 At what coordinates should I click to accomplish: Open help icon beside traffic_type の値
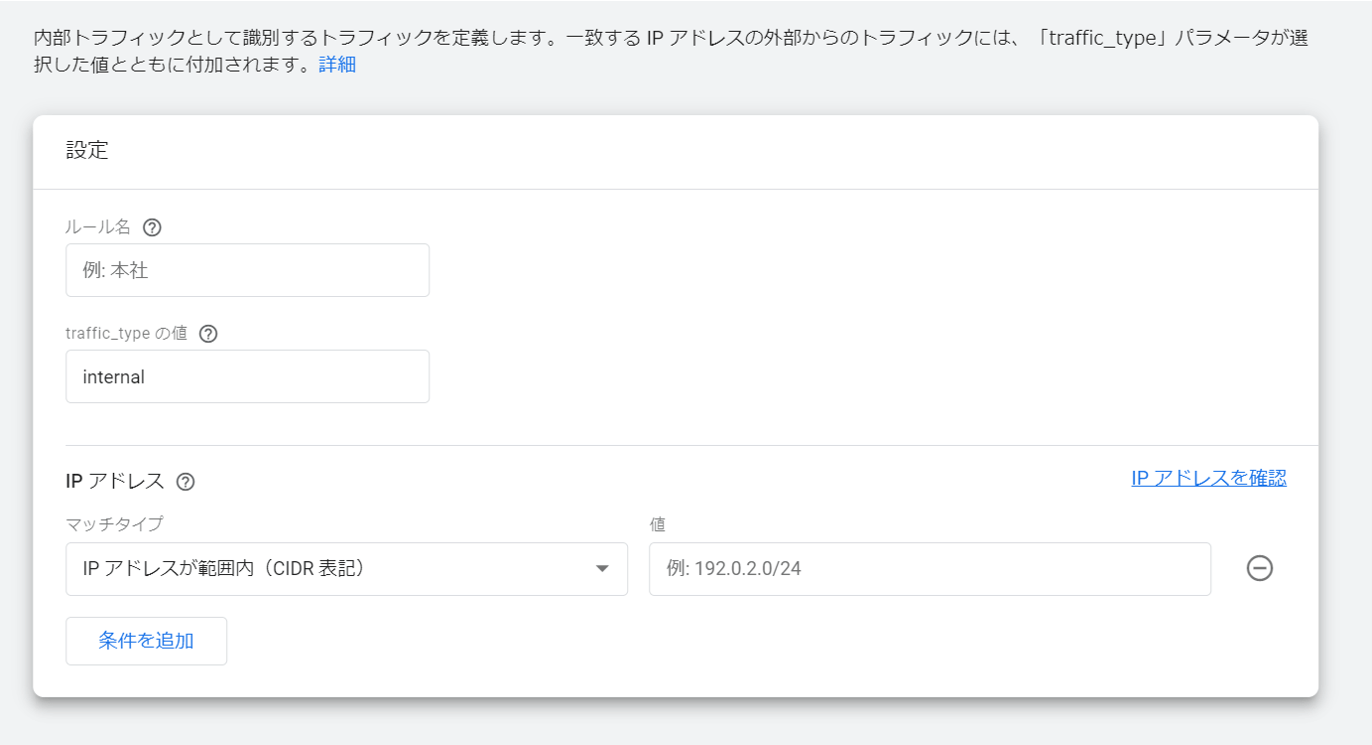(208, 334)
